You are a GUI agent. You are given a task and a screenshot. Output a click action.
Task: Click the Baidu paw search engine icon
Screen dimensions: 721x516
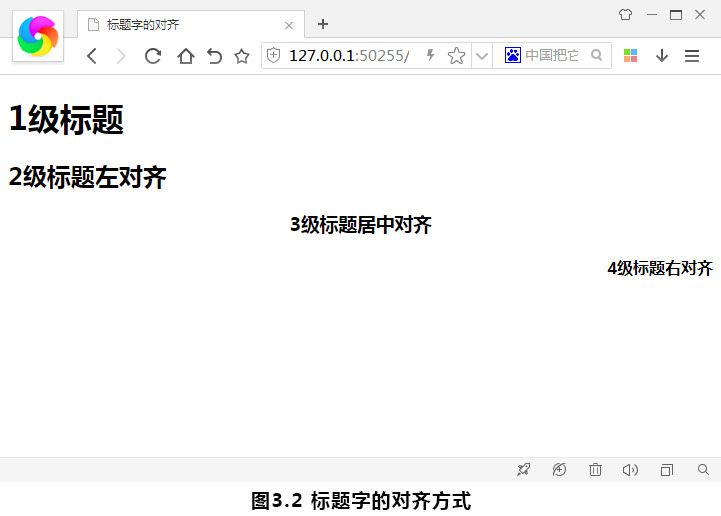(x=513, y=55)
